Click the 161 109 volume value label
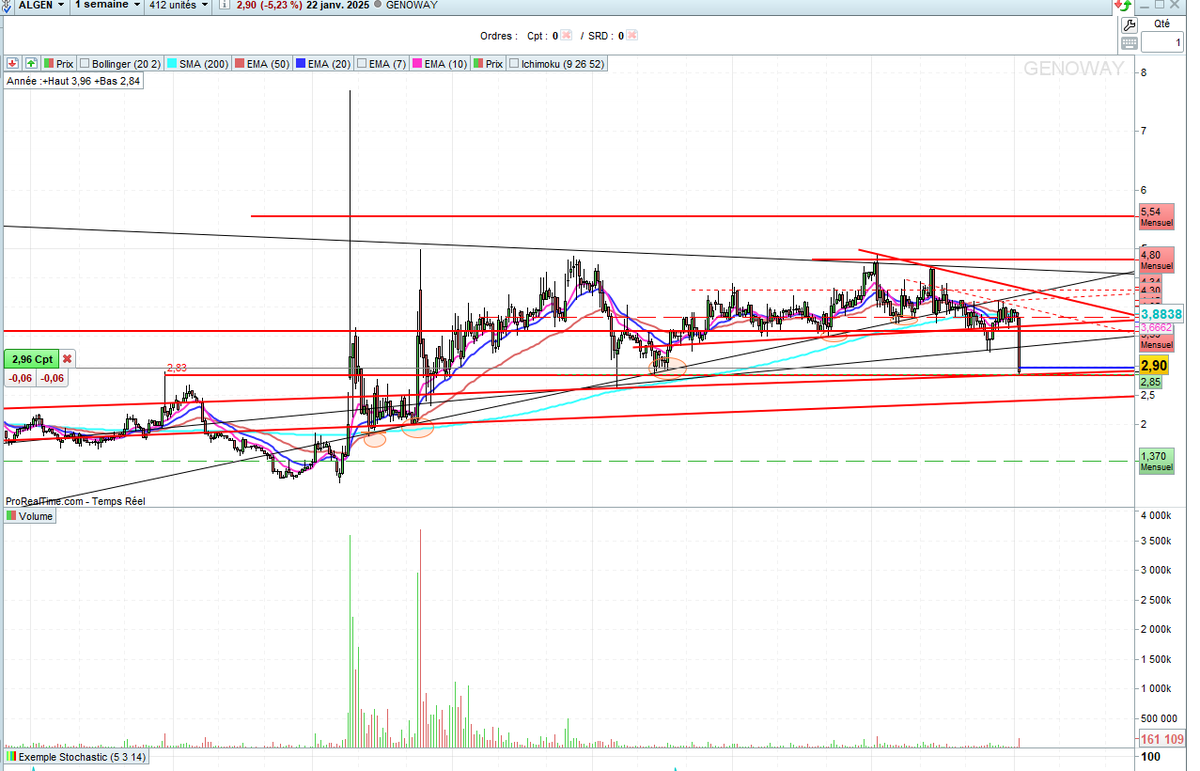Viewport: 1200px width, 771px height. click(x=1162, y=739)
